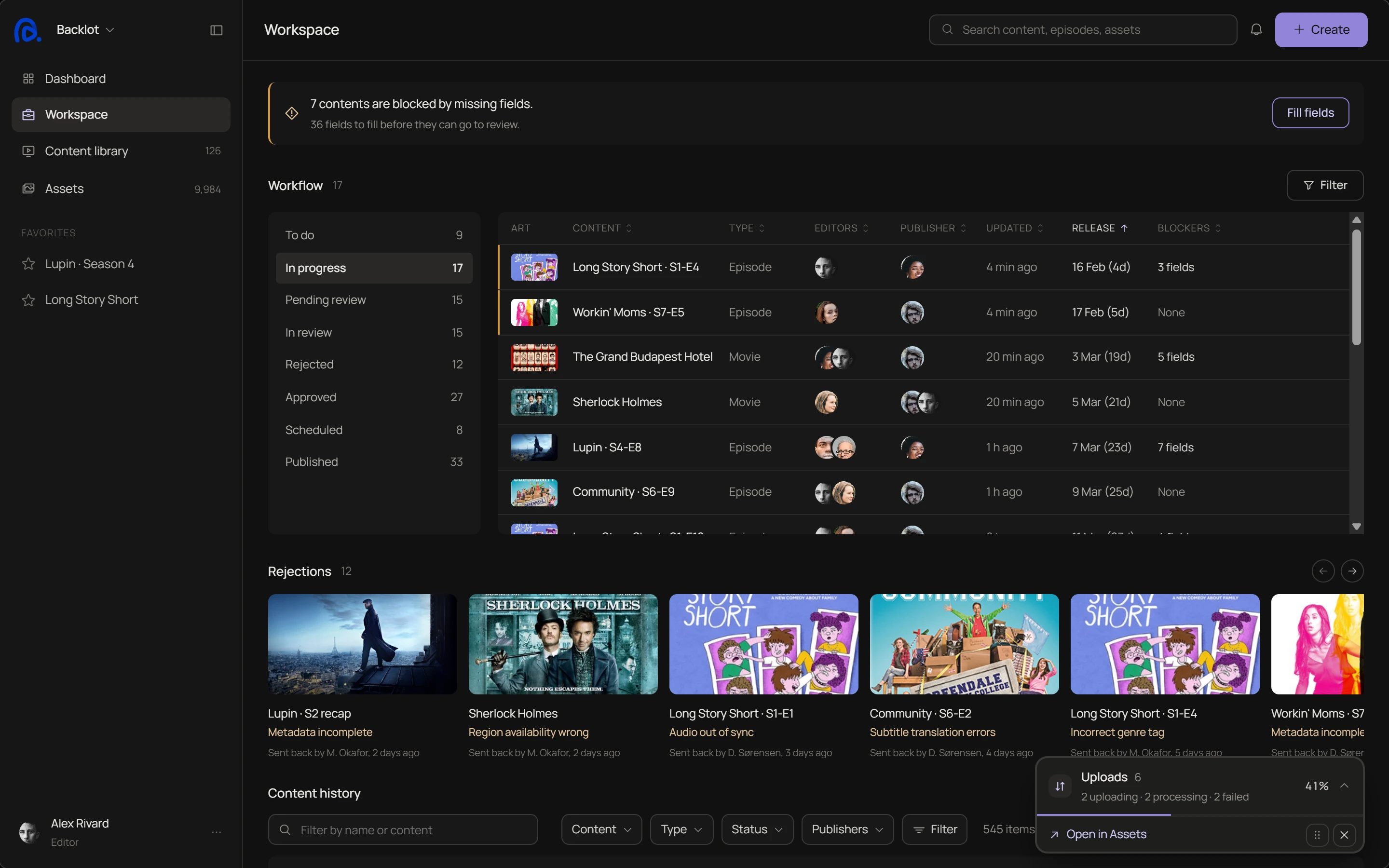Click the Filter by name or content field
Image resolution: width=1389 pixels, height=868 pixels.
pos(402,829)
